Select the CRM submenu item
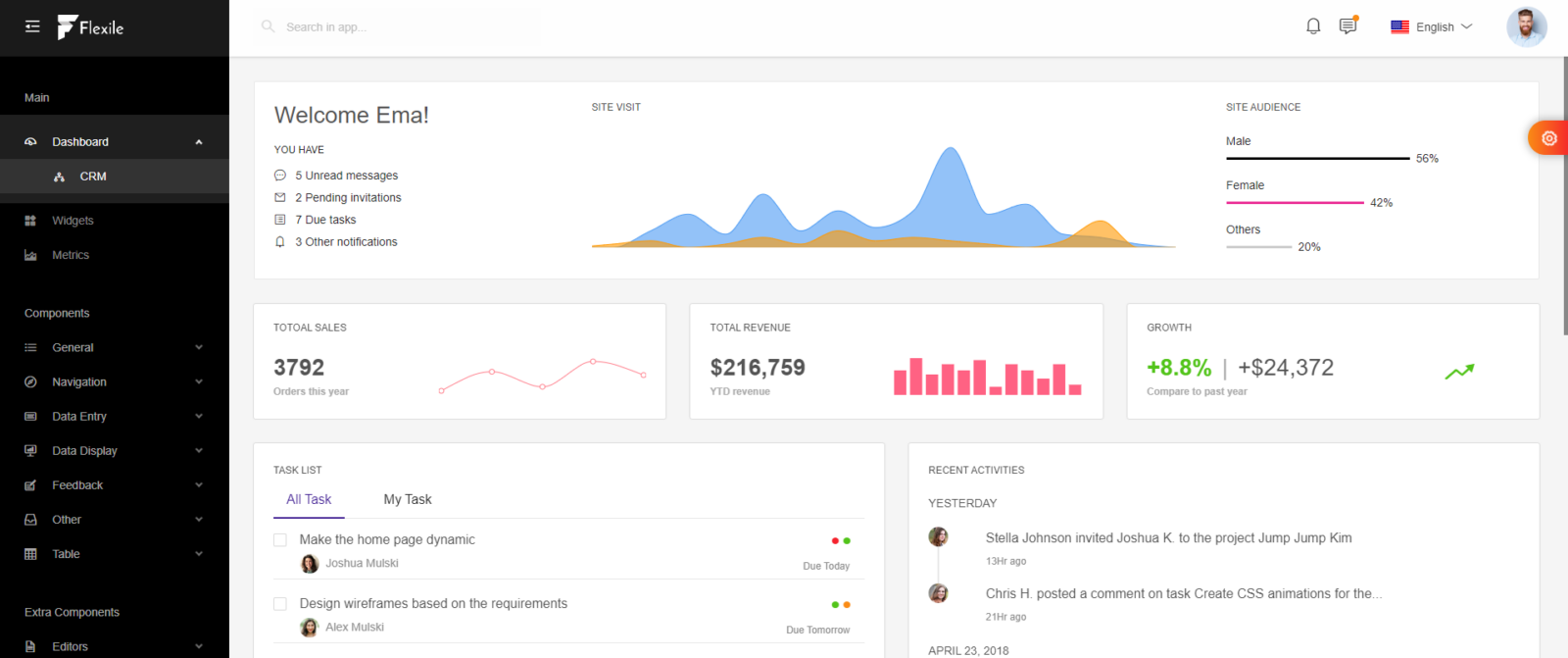Screen dimensions: 1568x658 (x=115, y=177)
